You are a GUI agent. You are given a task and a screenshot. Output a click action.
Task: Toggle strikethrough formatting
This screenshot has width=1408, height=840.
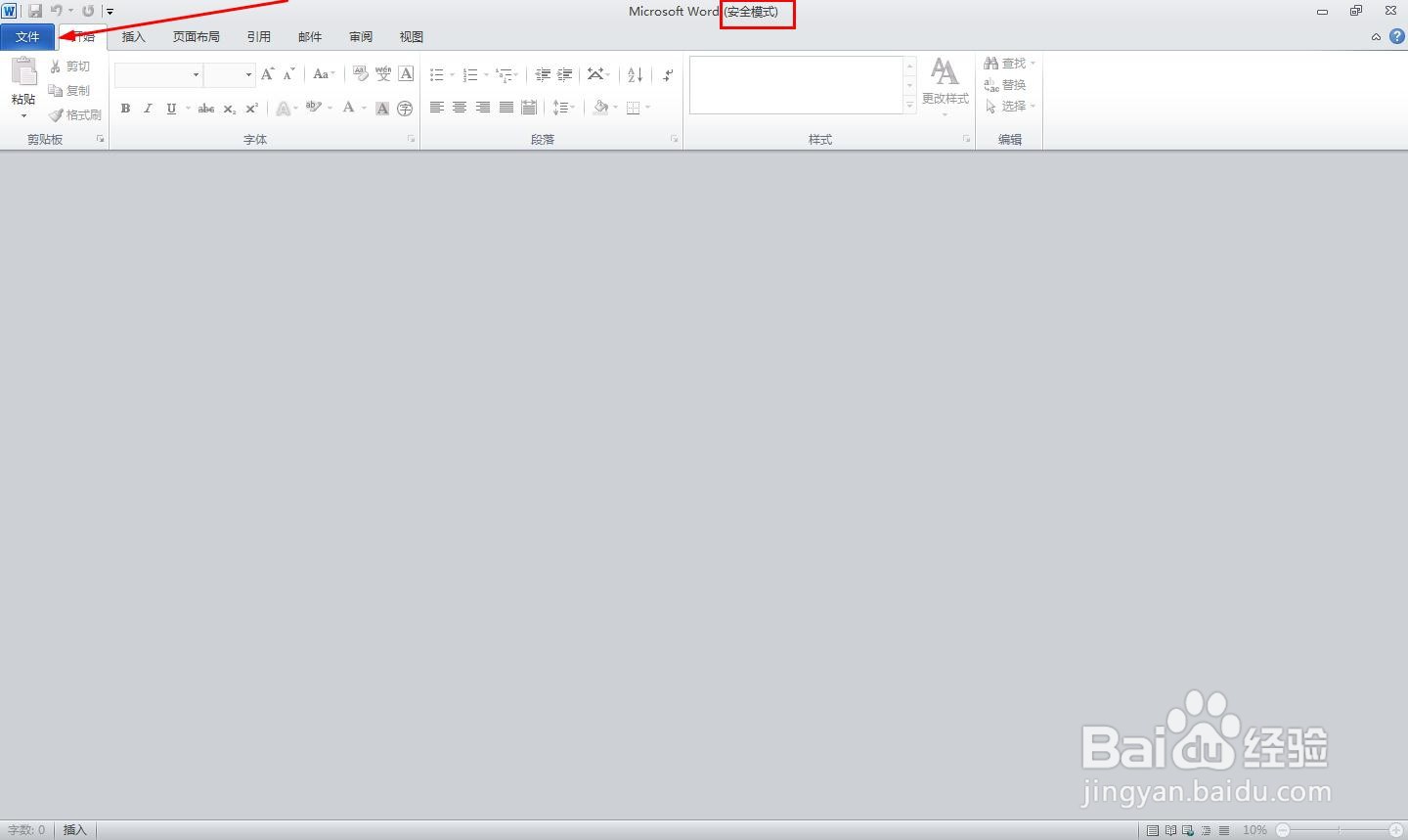[206, 109]
